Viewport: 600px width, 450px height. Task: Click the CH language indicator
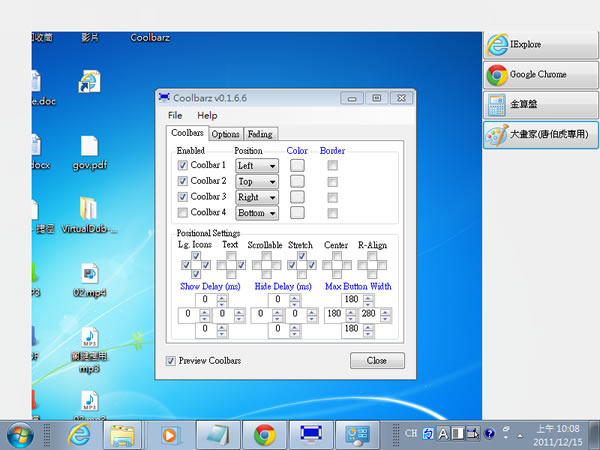coord(411,433)
